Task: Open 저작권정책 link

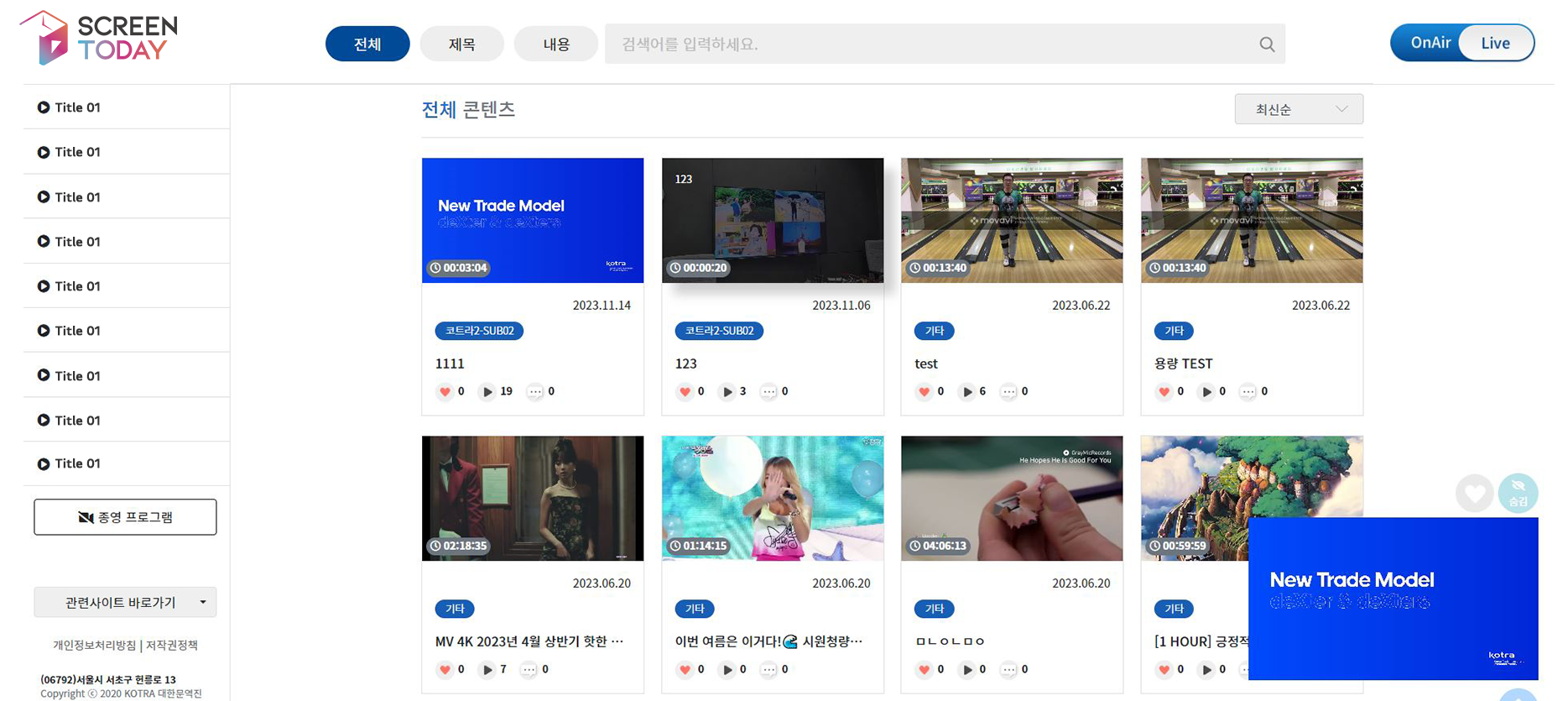Action: 172,646
